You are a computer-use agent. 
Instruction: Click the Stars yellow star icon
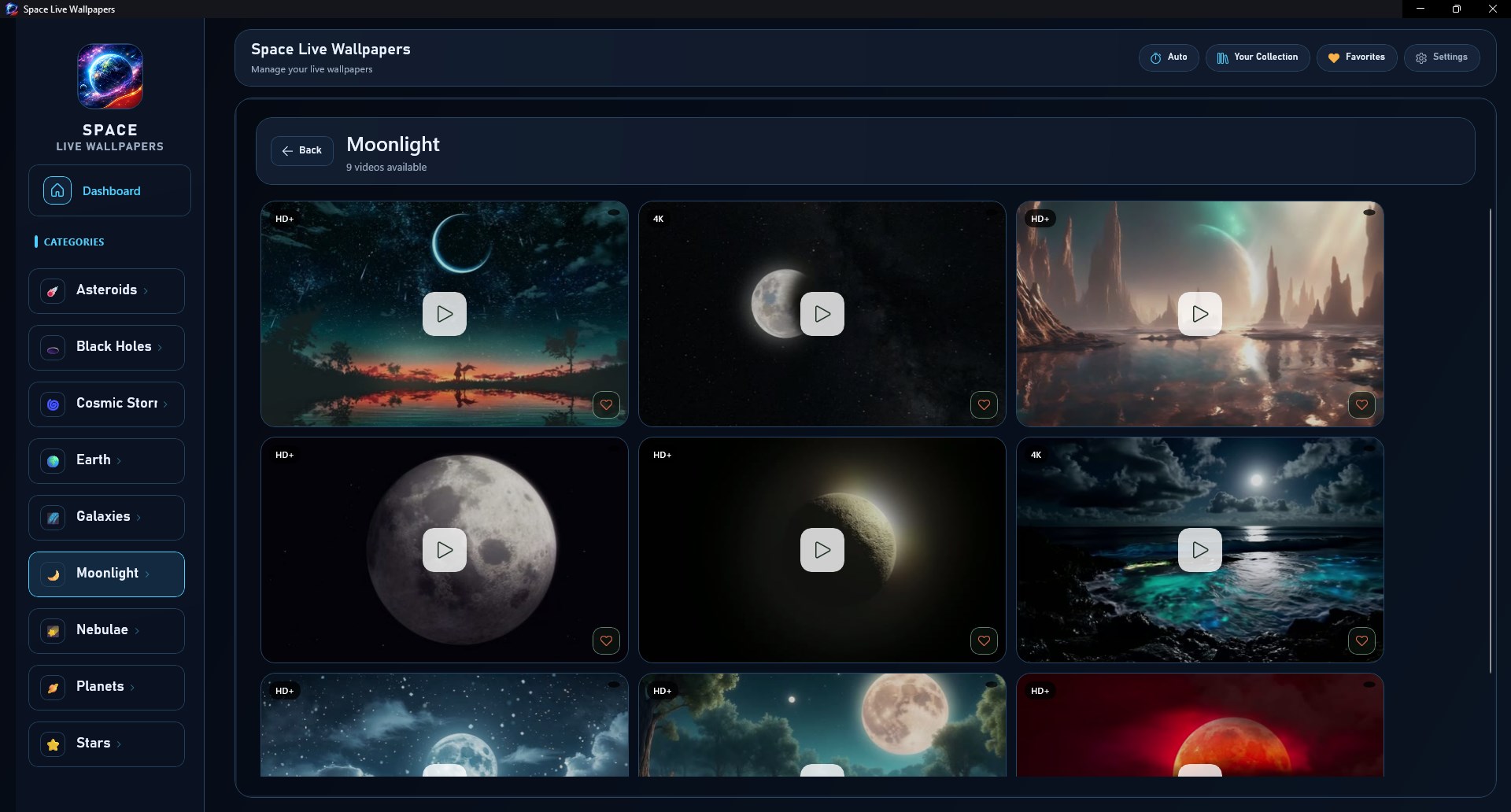click(x=53, y=744)
